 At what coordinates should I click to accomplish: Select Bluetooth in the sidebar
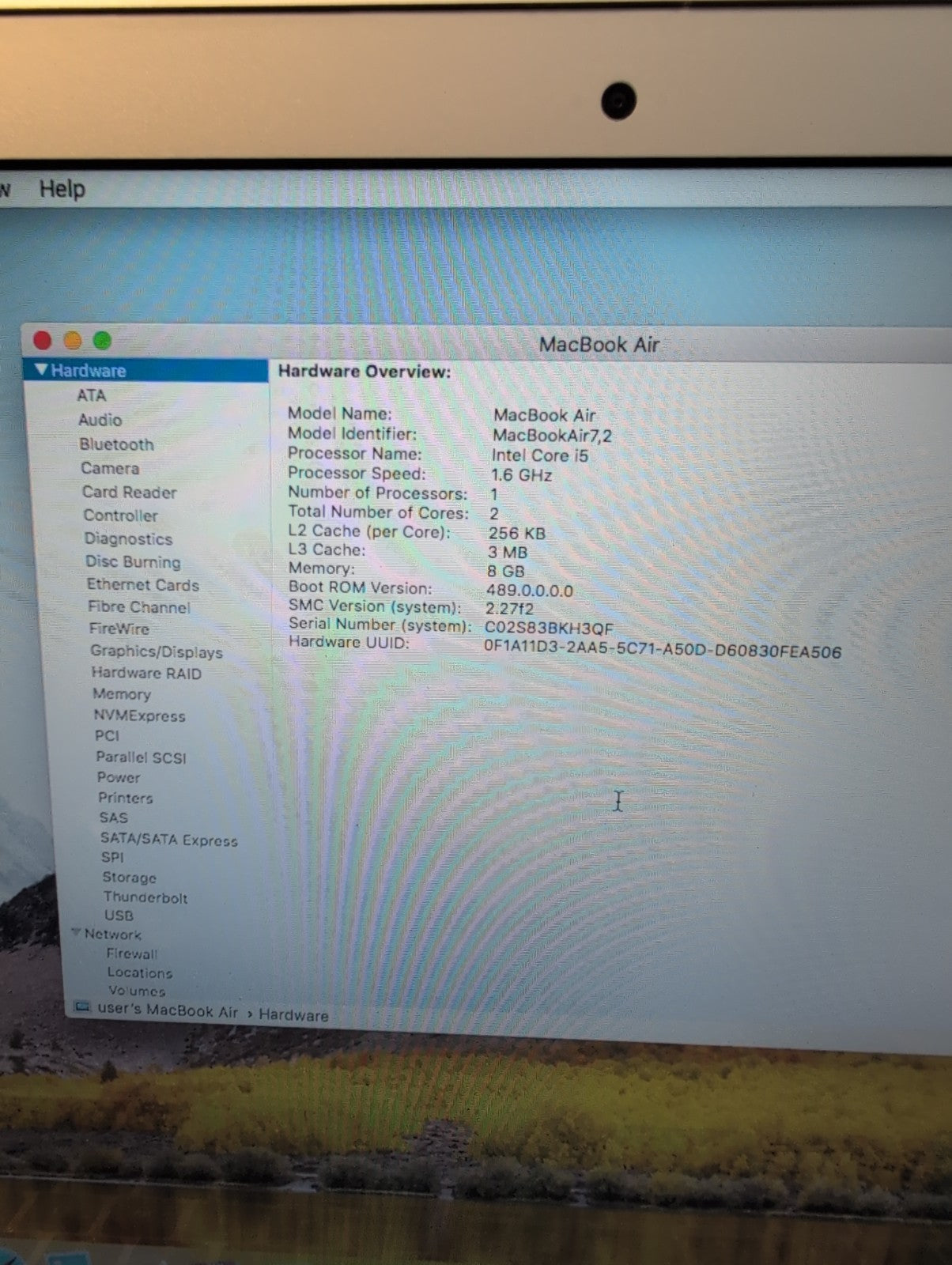coord(116,444)
